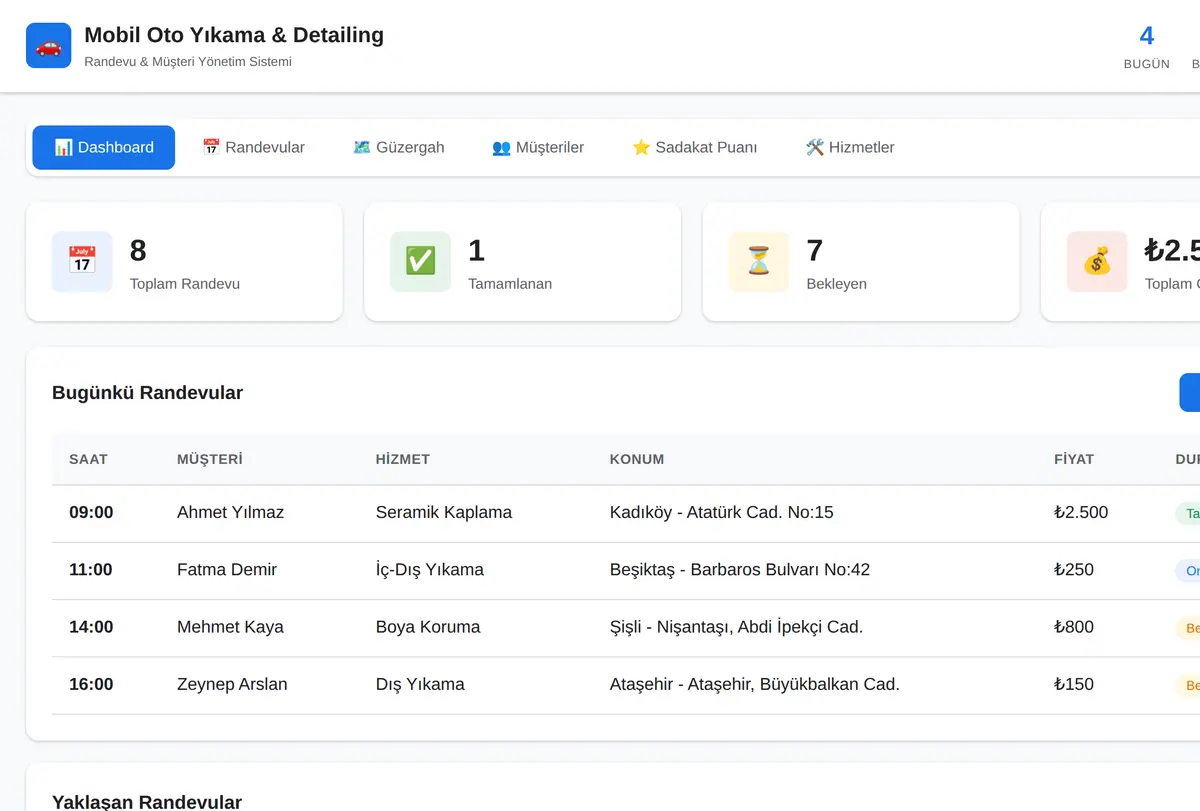Click the Boya Koruma service cell
Image resolution: width=1200 pixels, height=811 pixels.
428,627
